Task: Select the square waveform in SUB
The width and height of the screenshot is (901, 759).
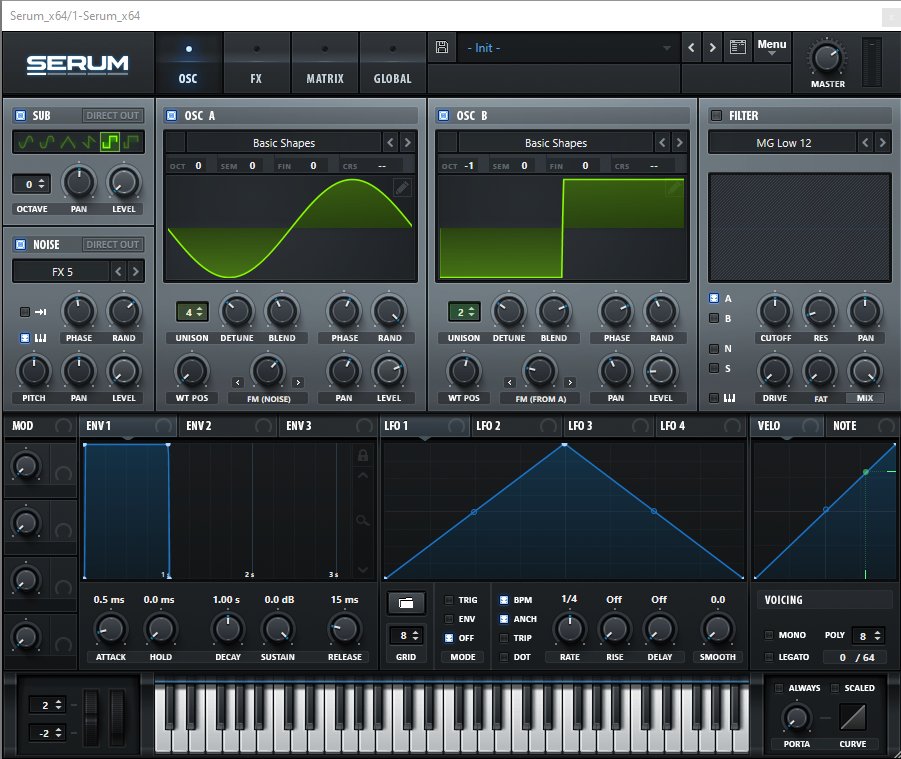Action: (x=110, y=142)
